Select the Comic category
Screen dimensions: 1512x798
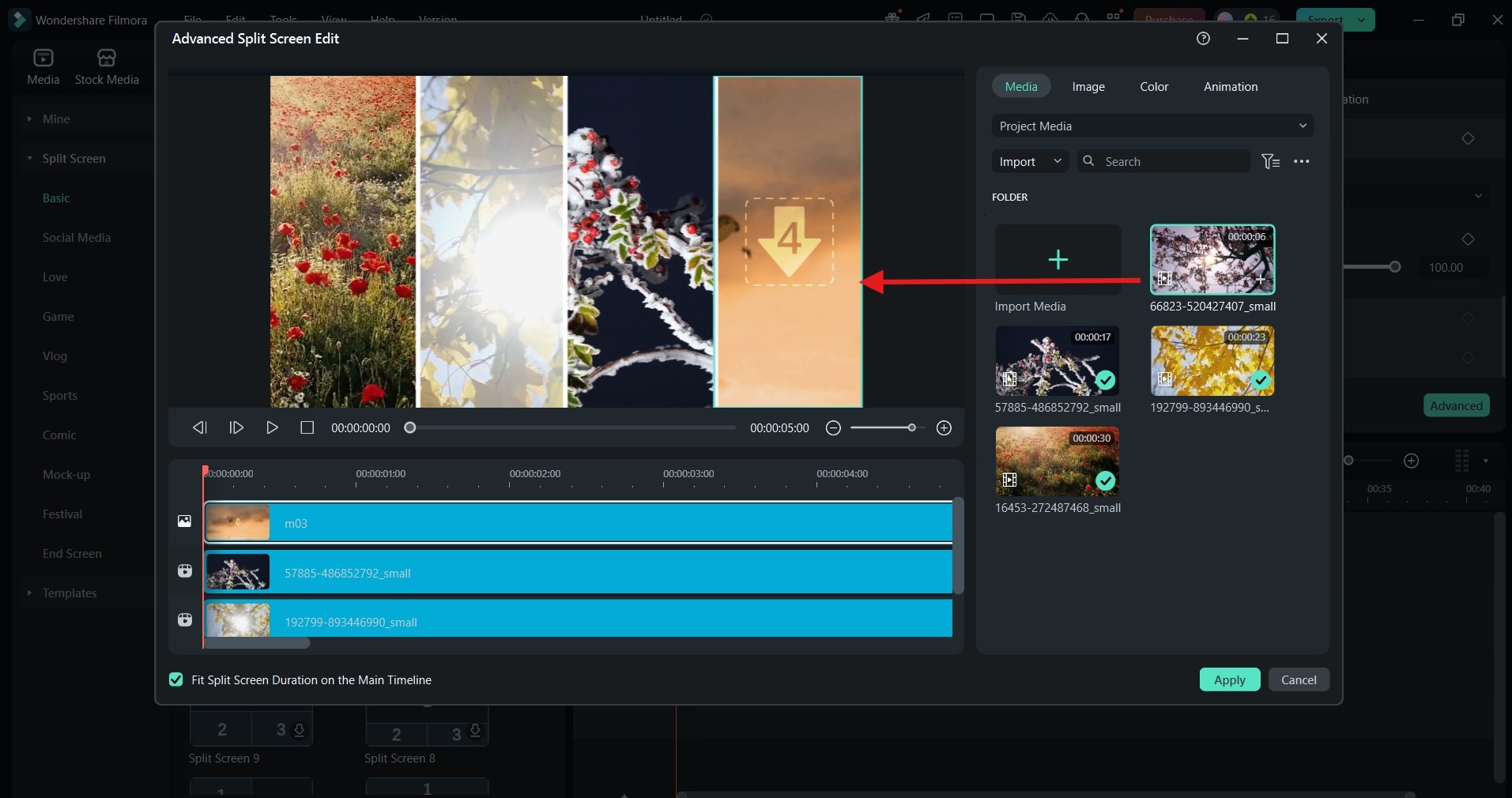click(x=59, y=435)
